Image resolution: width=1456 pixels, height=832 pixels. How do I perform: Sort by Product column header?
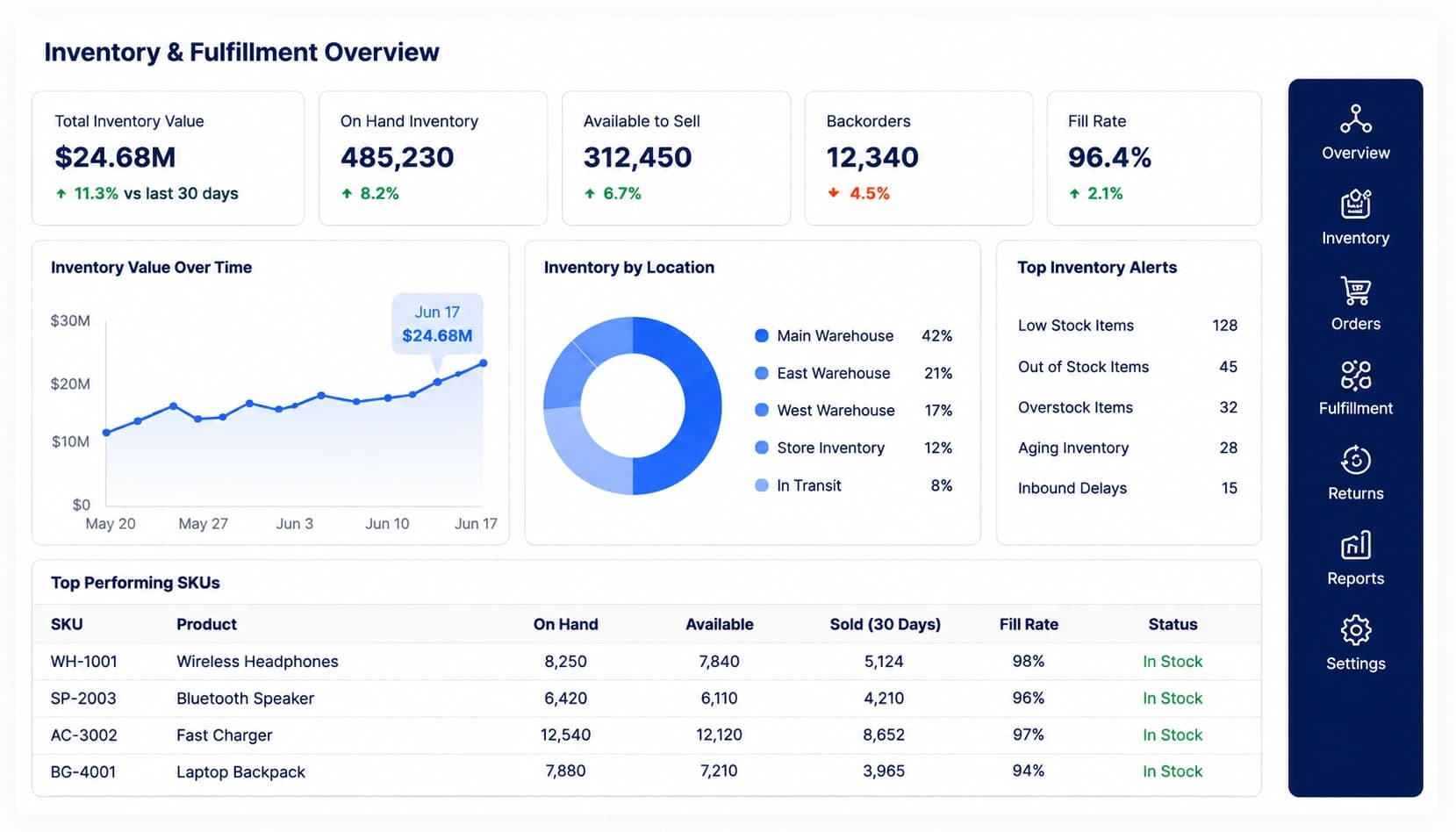[x=206, y=624]
